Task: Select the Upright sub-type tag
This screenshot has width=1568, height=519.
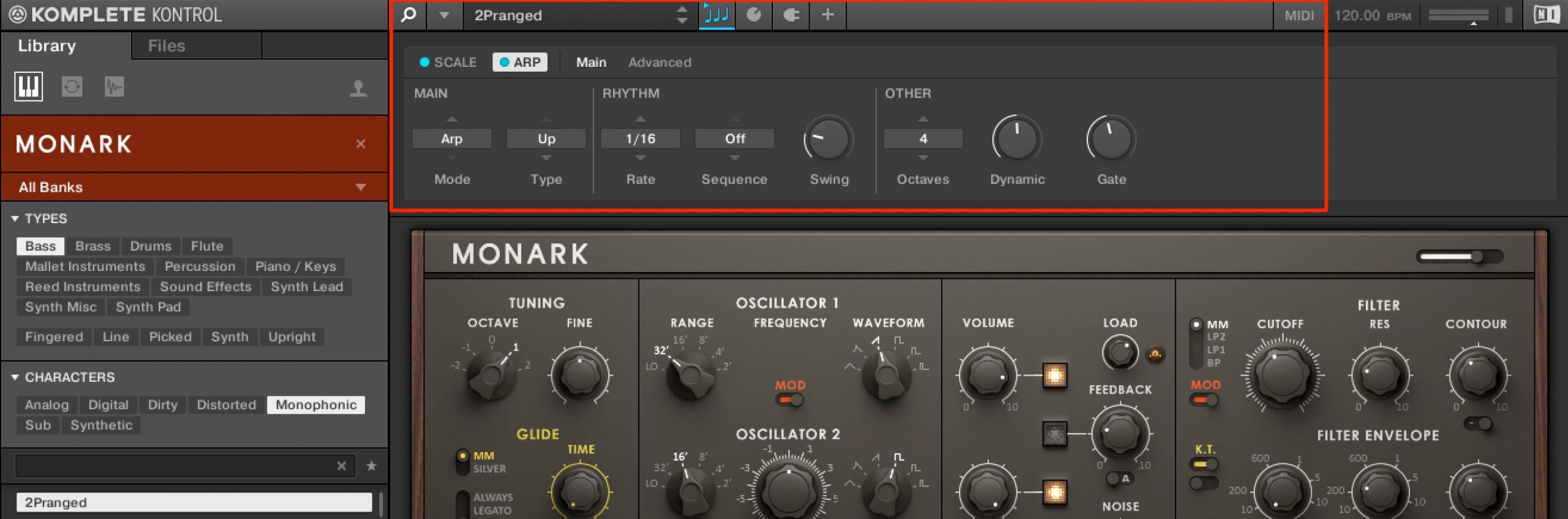Action: (x=292, y=337)
